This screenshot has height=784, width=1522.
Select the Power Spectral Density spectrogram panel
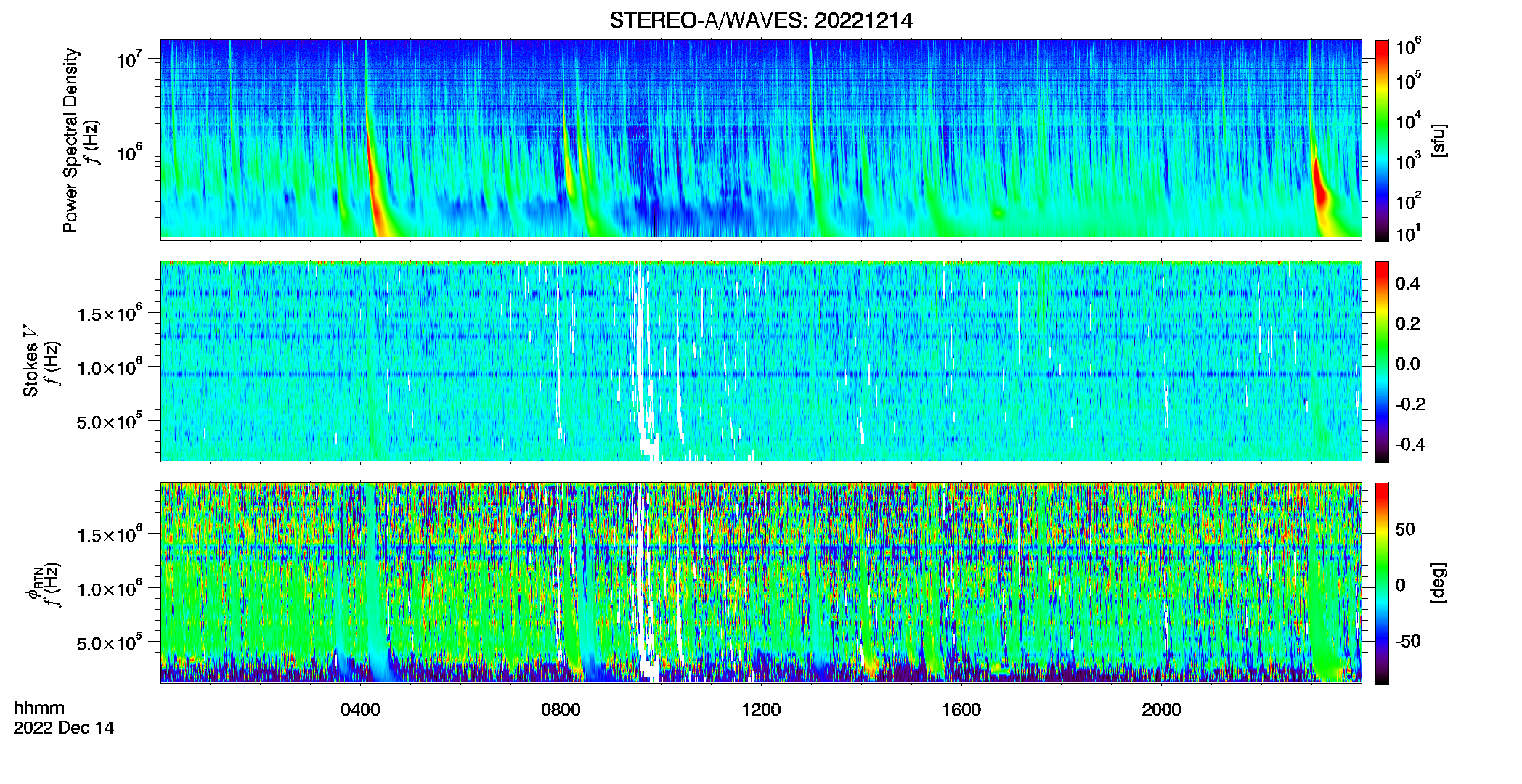tap(760, 139)
